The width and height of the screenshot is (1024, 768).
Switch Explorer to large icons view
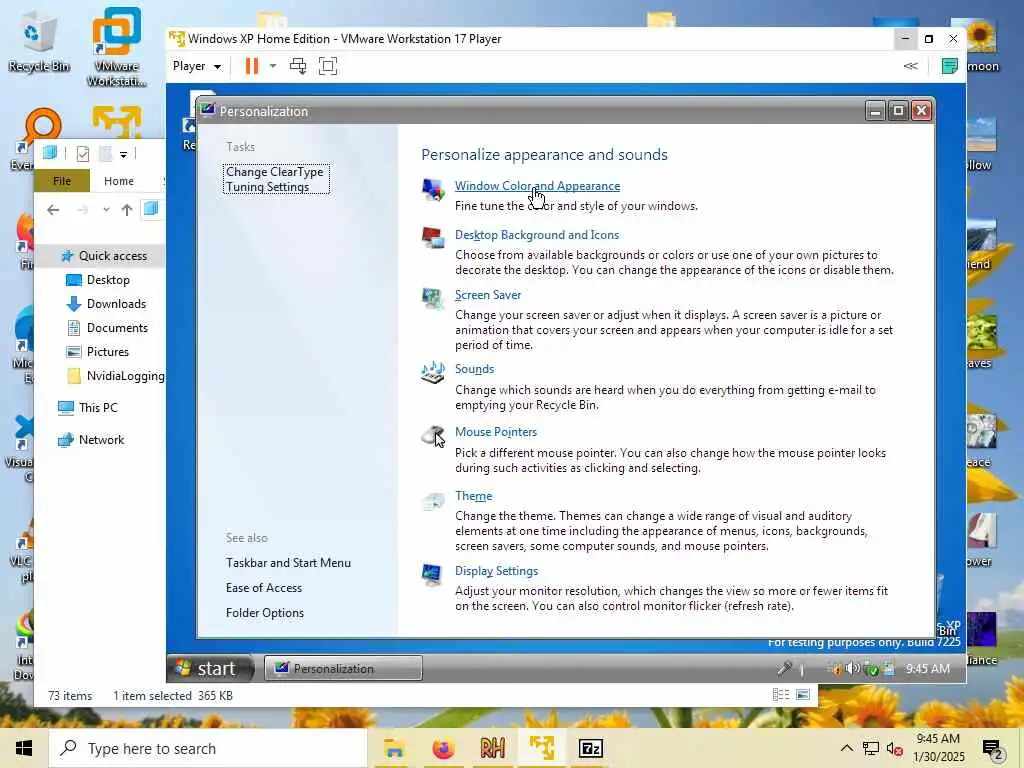pos(803,694)
